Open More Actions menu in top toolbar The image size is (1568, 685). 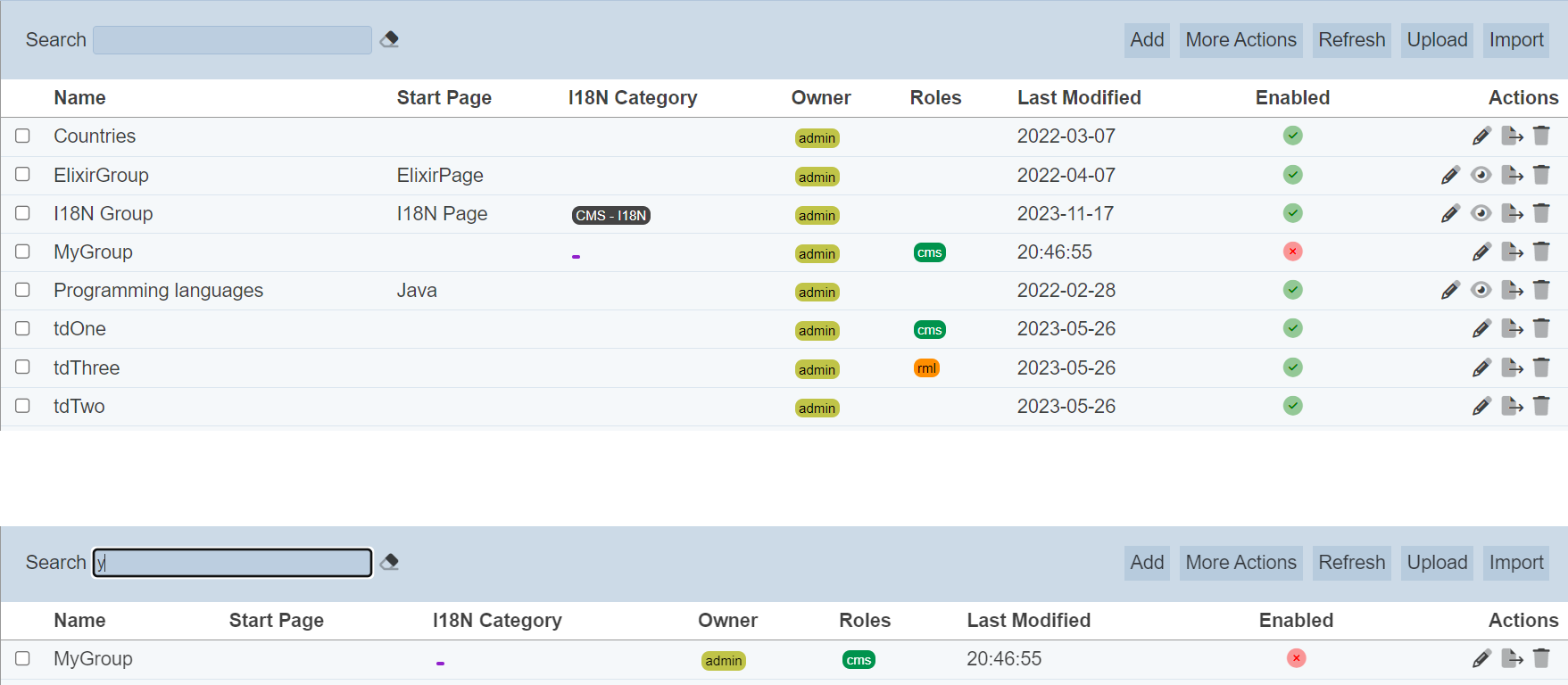1240,40
